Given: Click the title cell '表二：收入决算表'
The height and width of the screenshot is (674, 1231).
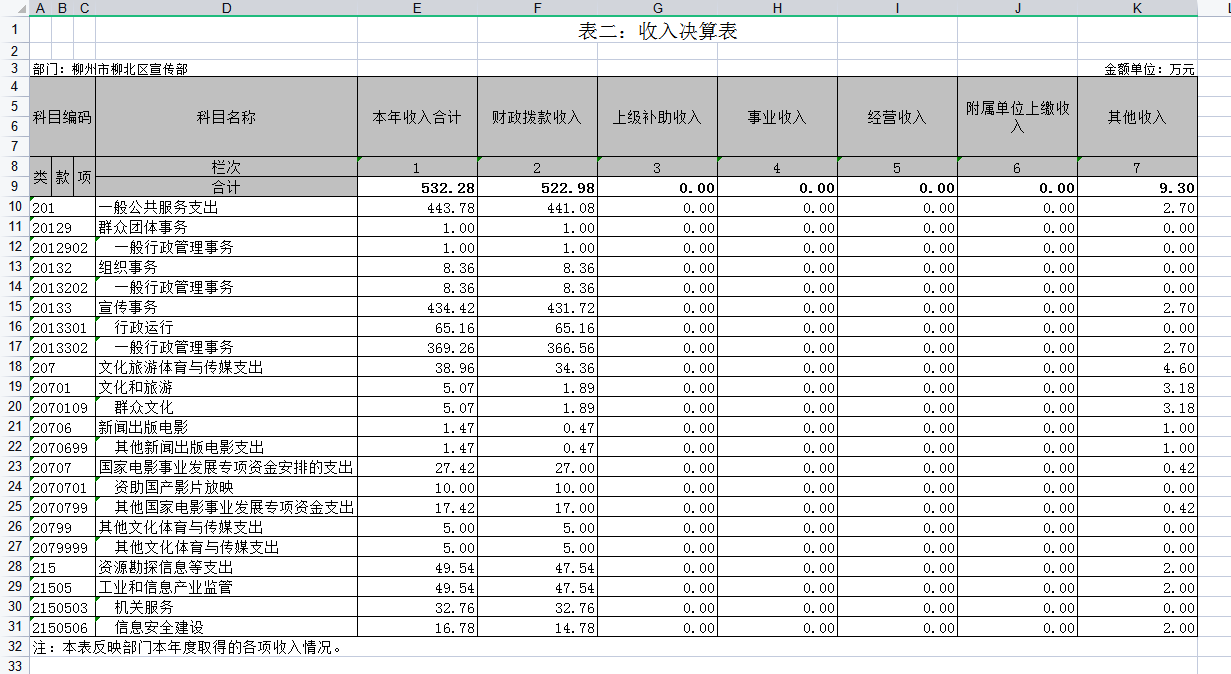Looking at the screenshot, I should (657, 31).
